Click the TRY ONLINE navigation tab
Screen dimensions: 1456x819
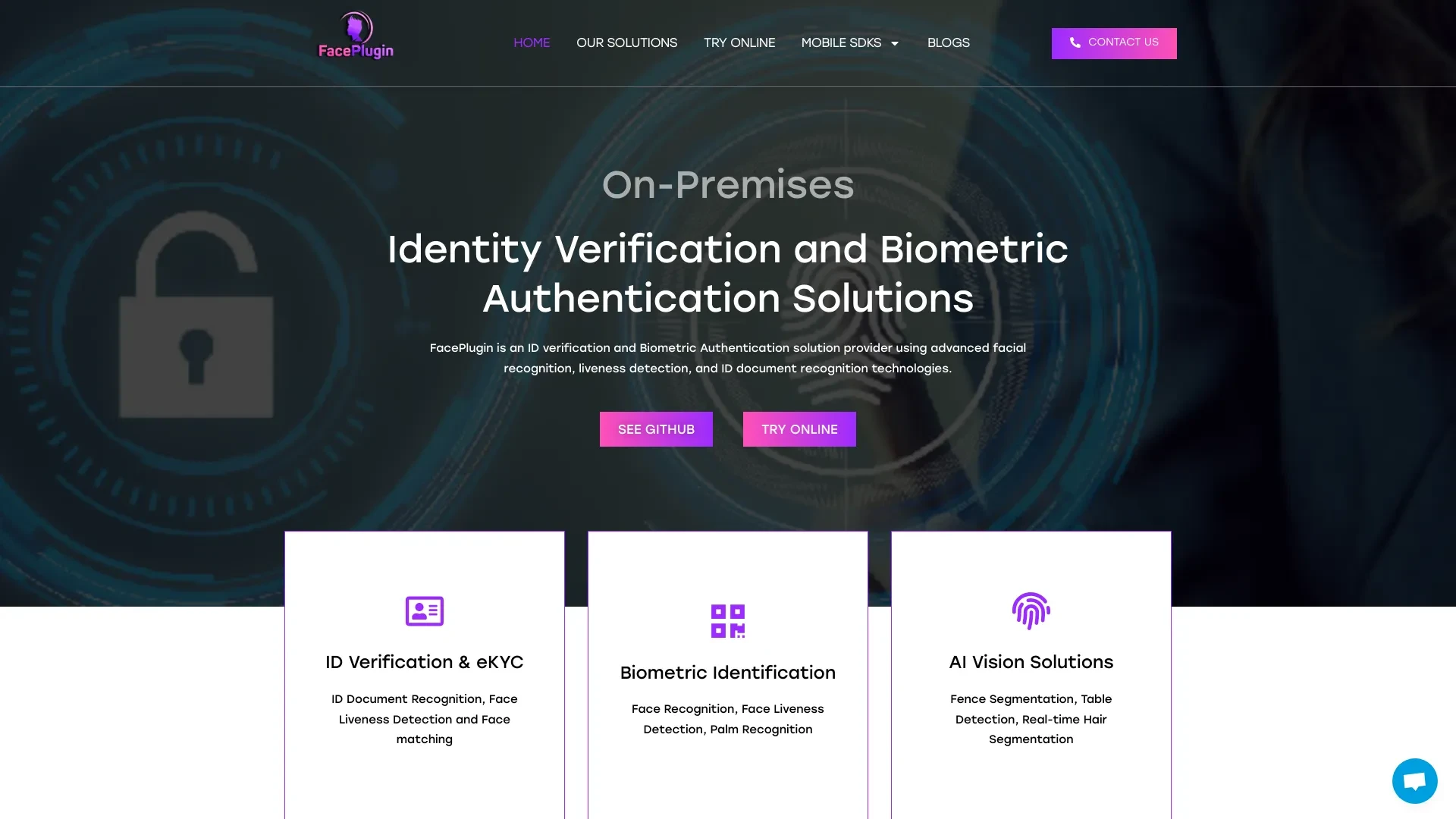pyautogui.click(x=739, y=42)
